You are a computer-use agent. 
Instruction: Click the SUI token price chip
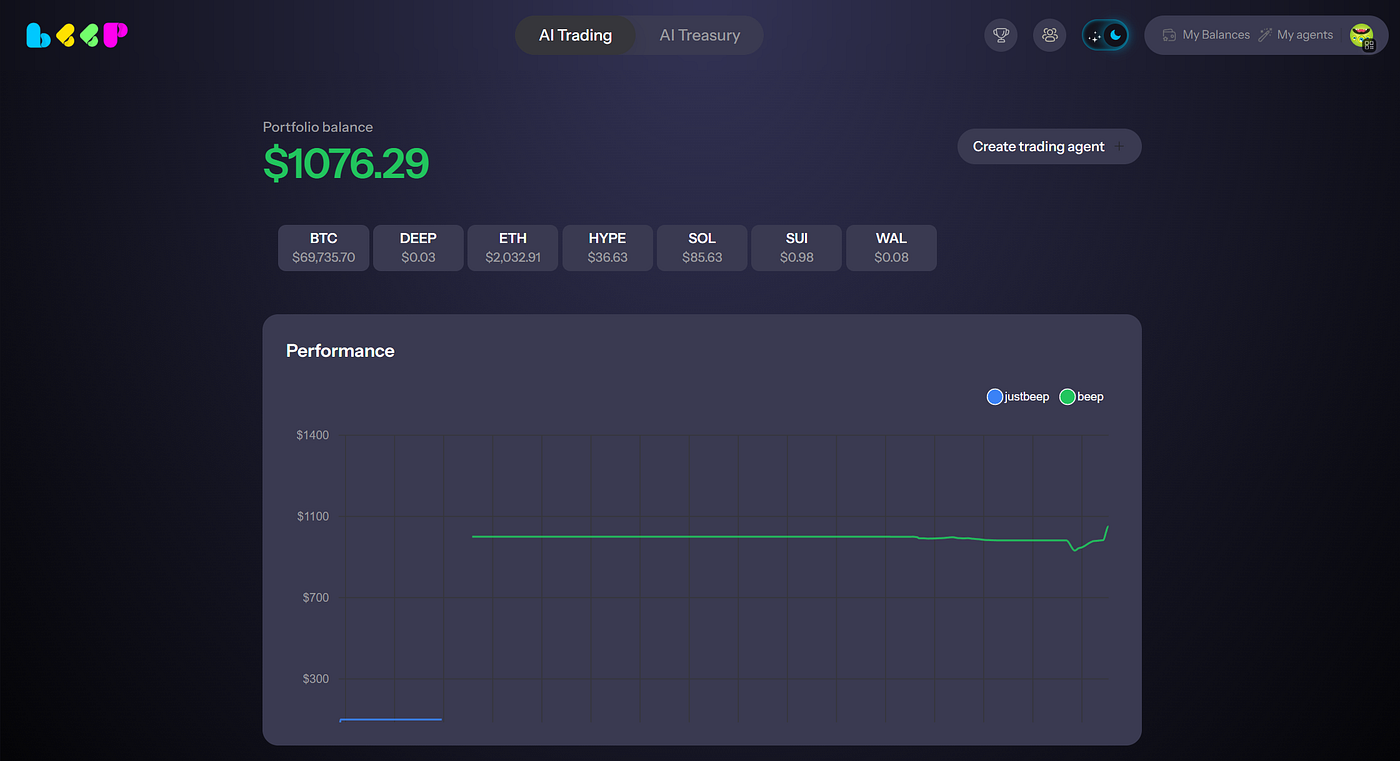796,247
